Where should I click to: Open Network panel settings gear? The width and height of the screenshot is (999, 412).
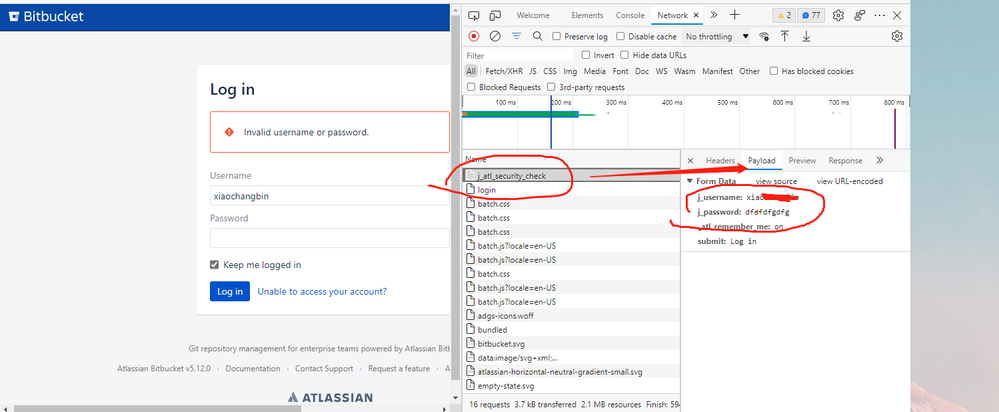897,36
